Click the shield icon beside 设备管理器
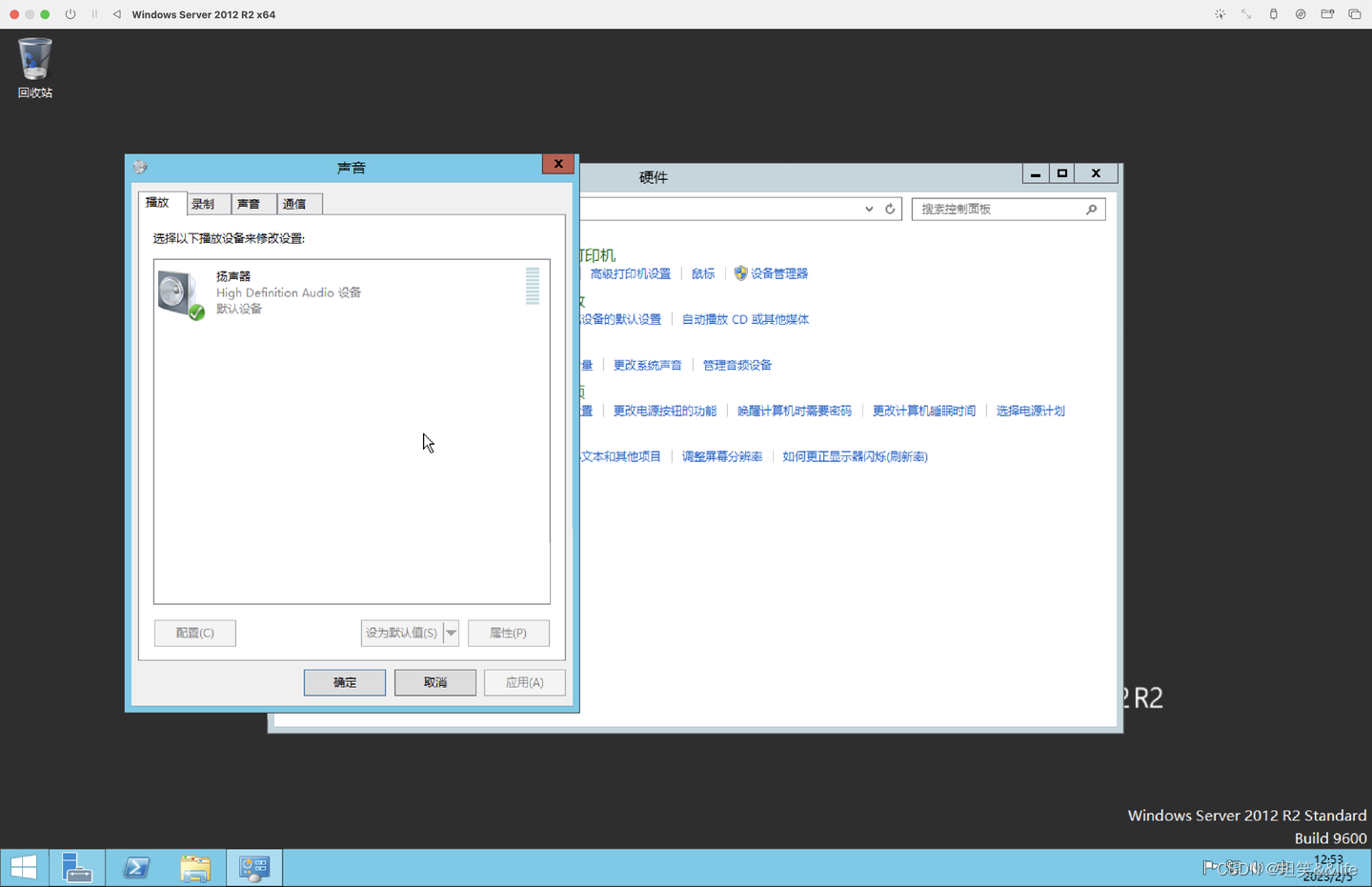This screenshot has width=1372, height=887. pos(740,273)
